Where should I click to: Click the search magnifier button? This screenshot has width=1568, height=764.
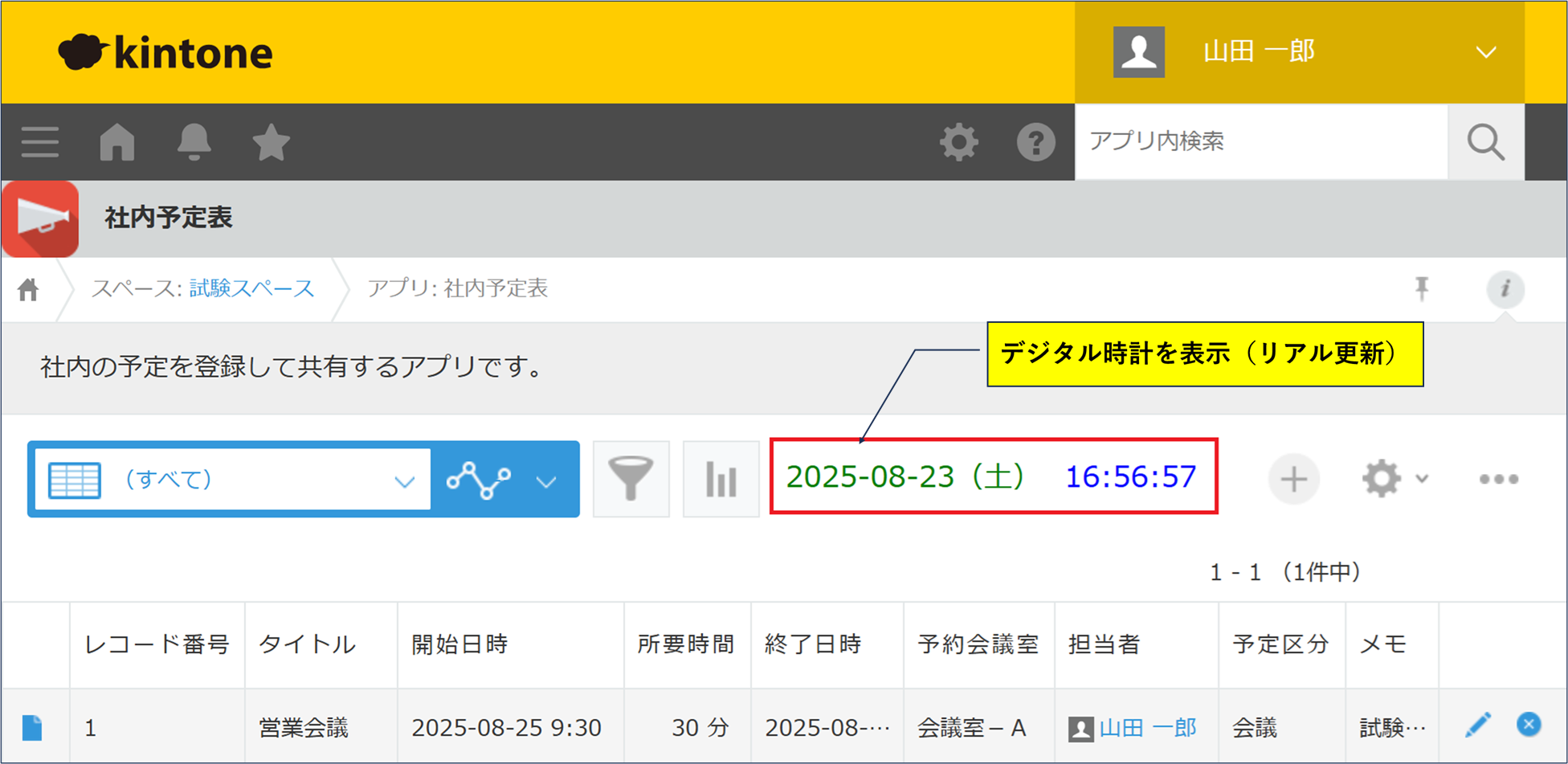1485,142
